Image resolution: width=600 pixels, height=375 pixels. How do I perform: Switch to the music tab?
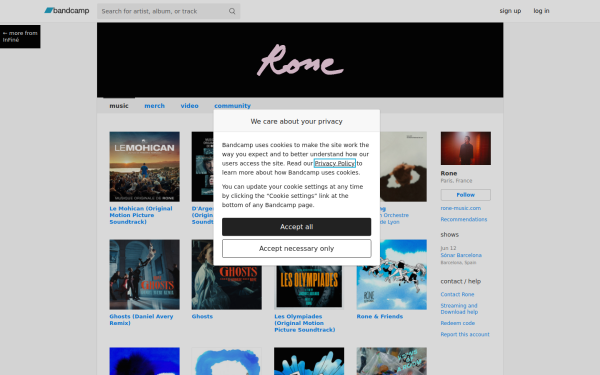pos(119,106)
